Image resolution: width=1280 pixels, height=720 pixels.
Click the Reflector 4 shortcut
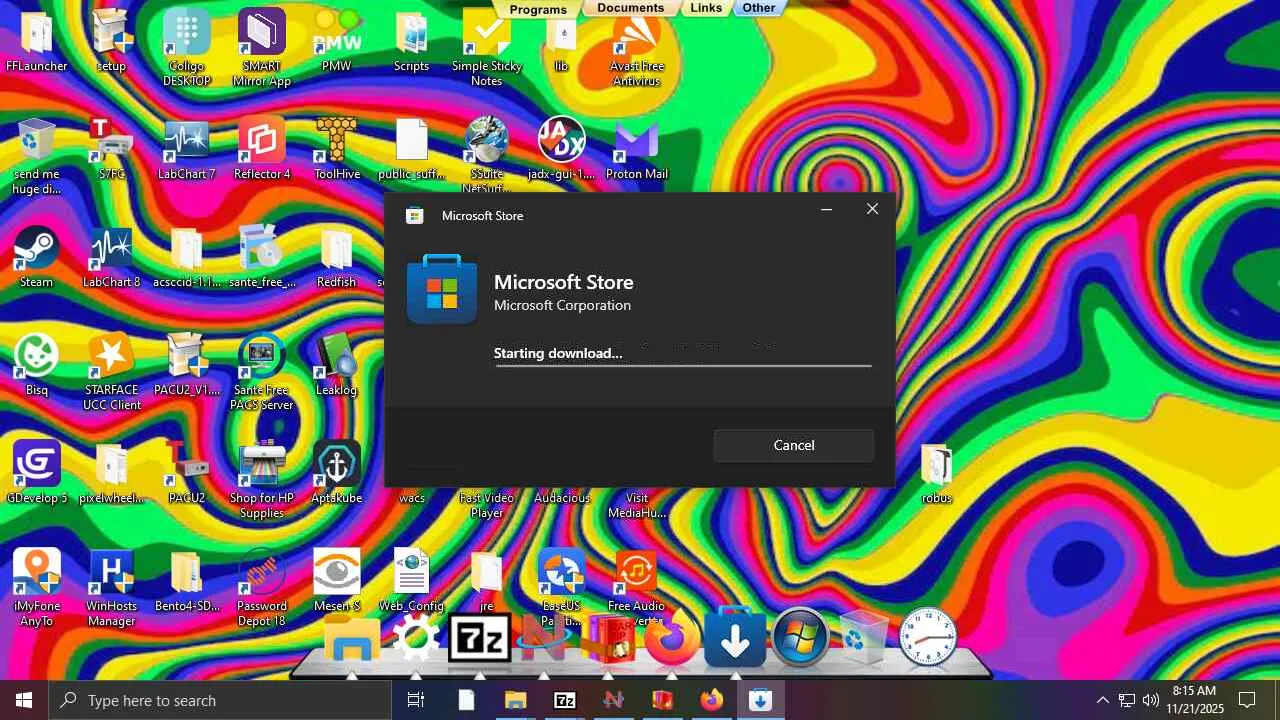coord(262,150)
